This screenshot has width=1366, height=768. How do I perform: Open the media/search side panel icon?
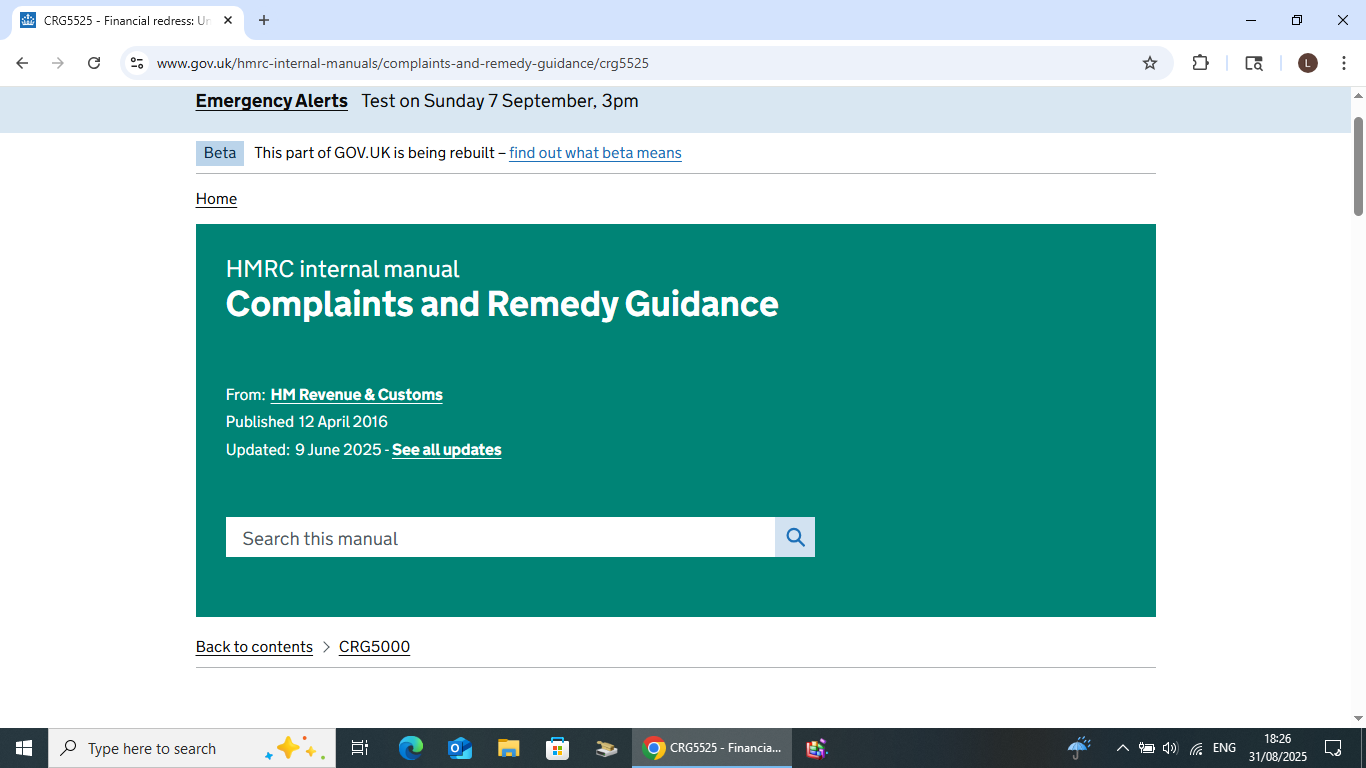(1253, 63)
